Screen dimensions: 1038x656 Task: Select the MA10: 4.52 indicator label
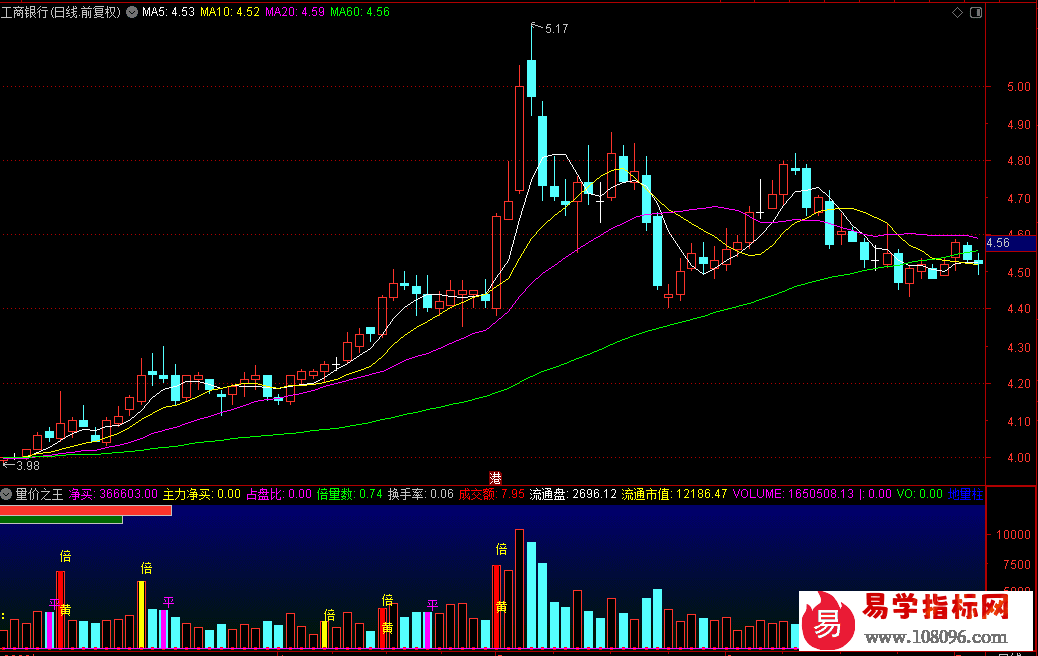click(230, 12)
